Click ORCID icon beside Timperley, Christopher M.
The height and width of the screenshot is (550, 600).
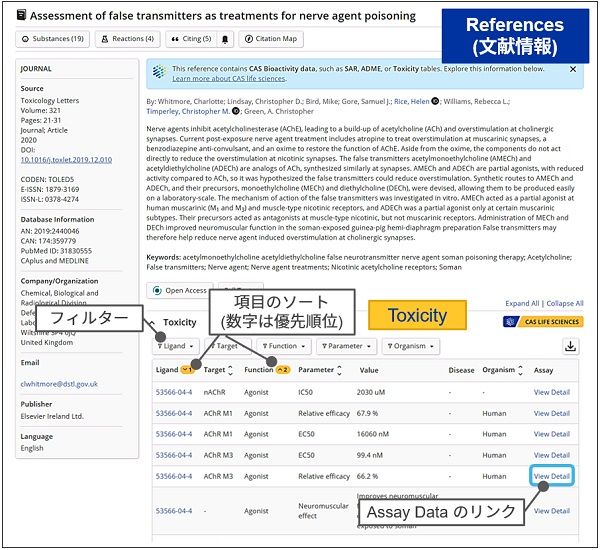[236, 111]
